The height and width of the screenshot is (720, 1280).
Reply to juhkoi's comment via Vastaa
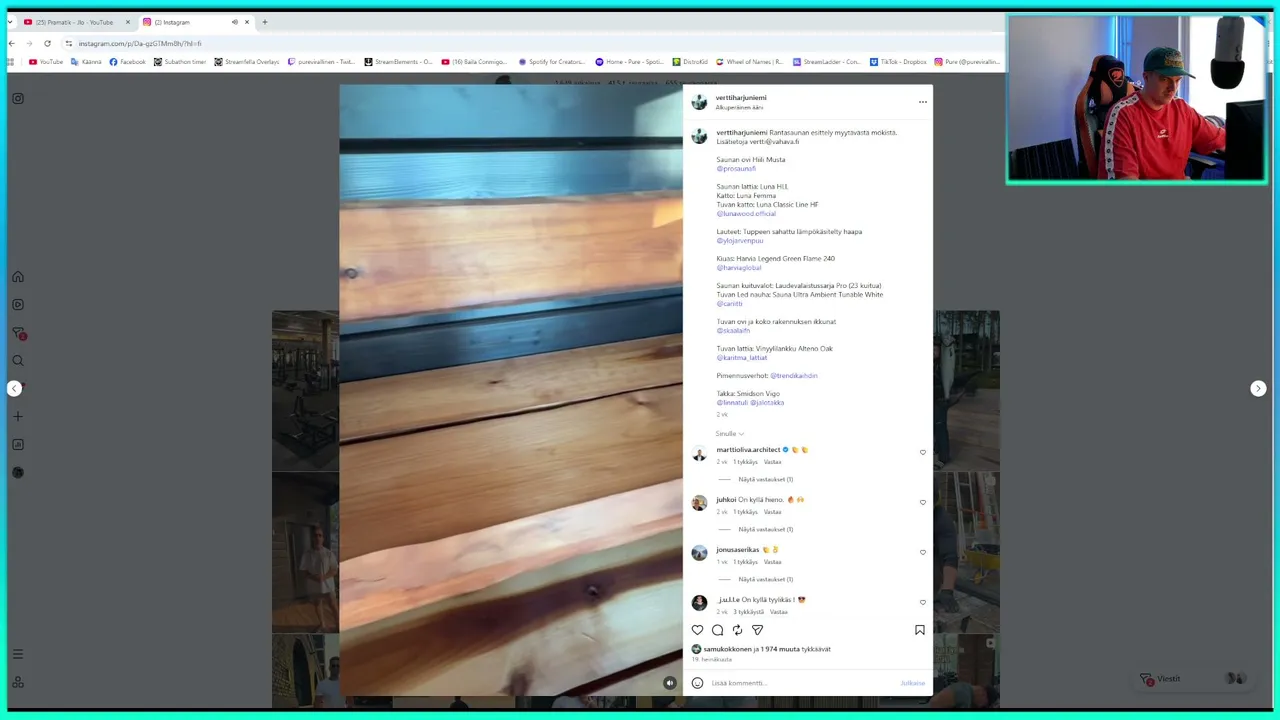coord(772,512)
